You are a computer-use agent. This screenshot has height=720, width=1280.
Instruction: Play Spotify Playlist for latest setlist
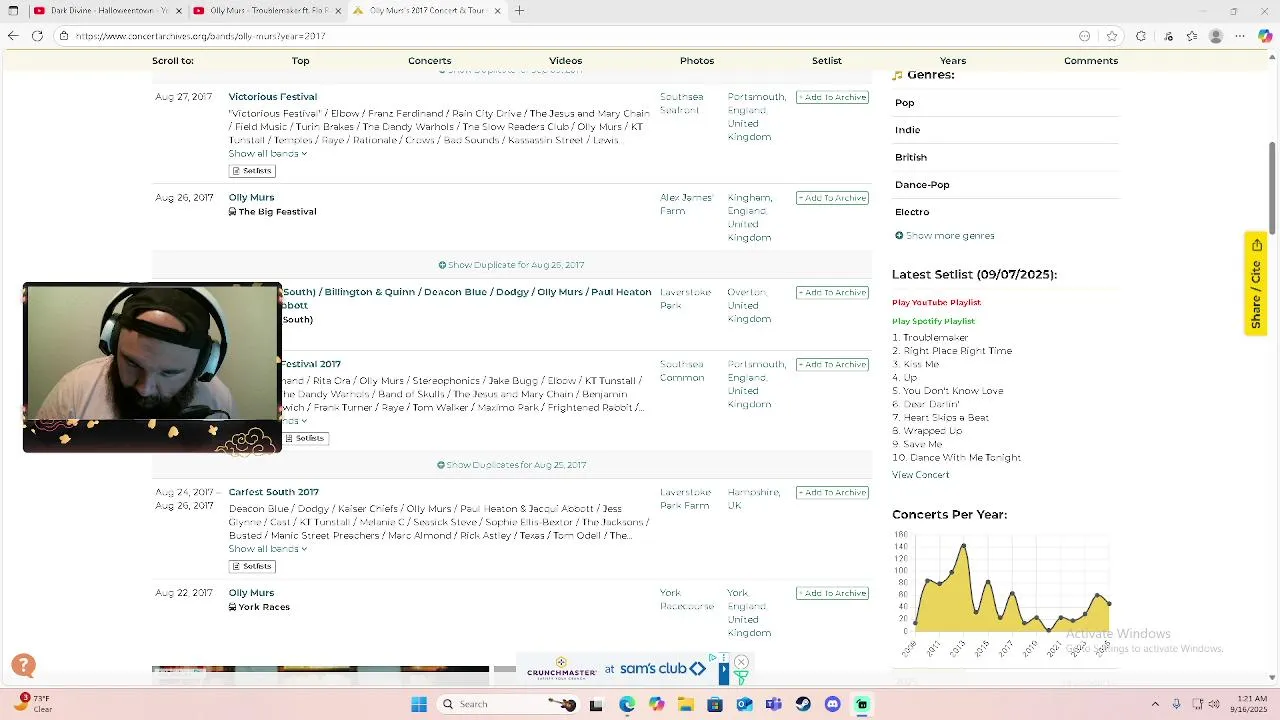coord(933,321)
